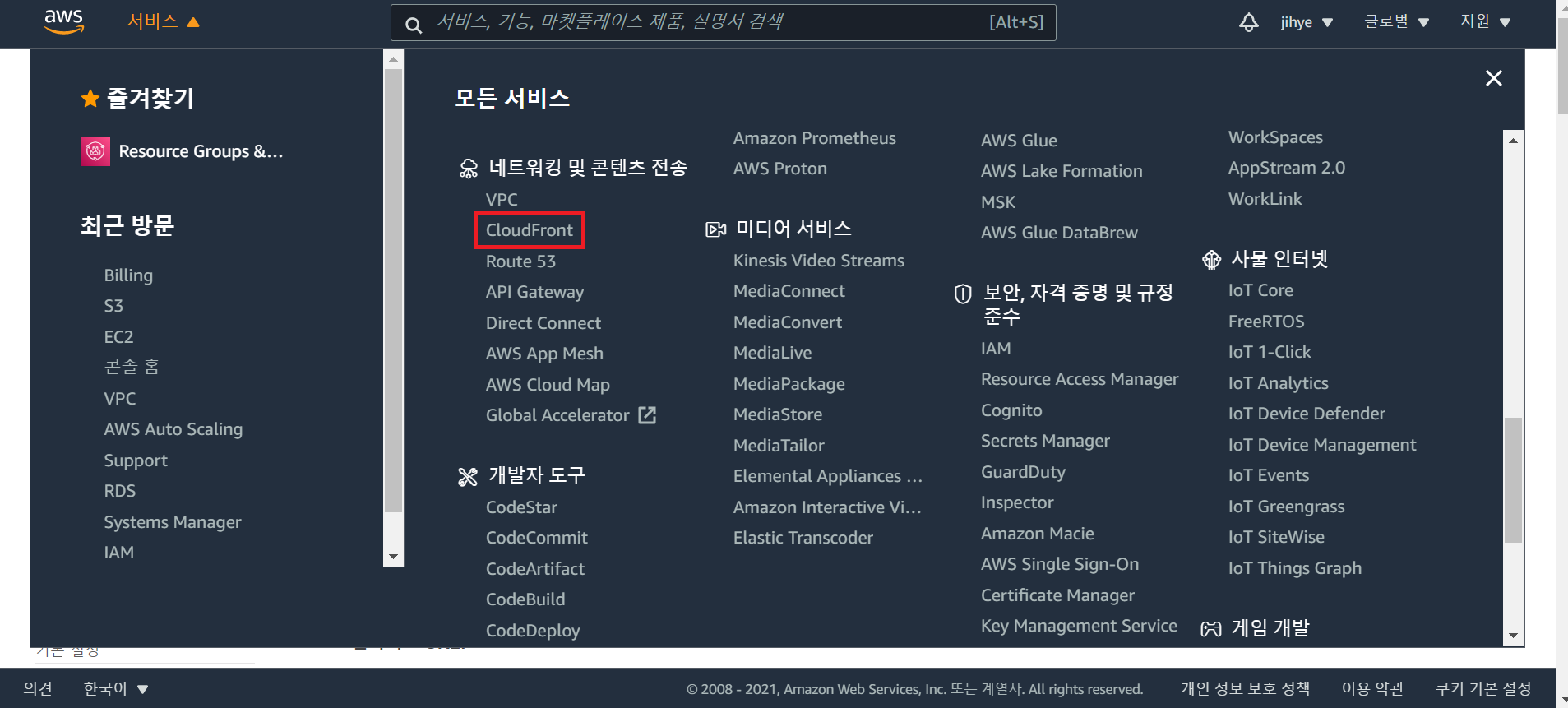1568x708 pixels.
Task: Open Key Management Service
Action: (1079, 626)
